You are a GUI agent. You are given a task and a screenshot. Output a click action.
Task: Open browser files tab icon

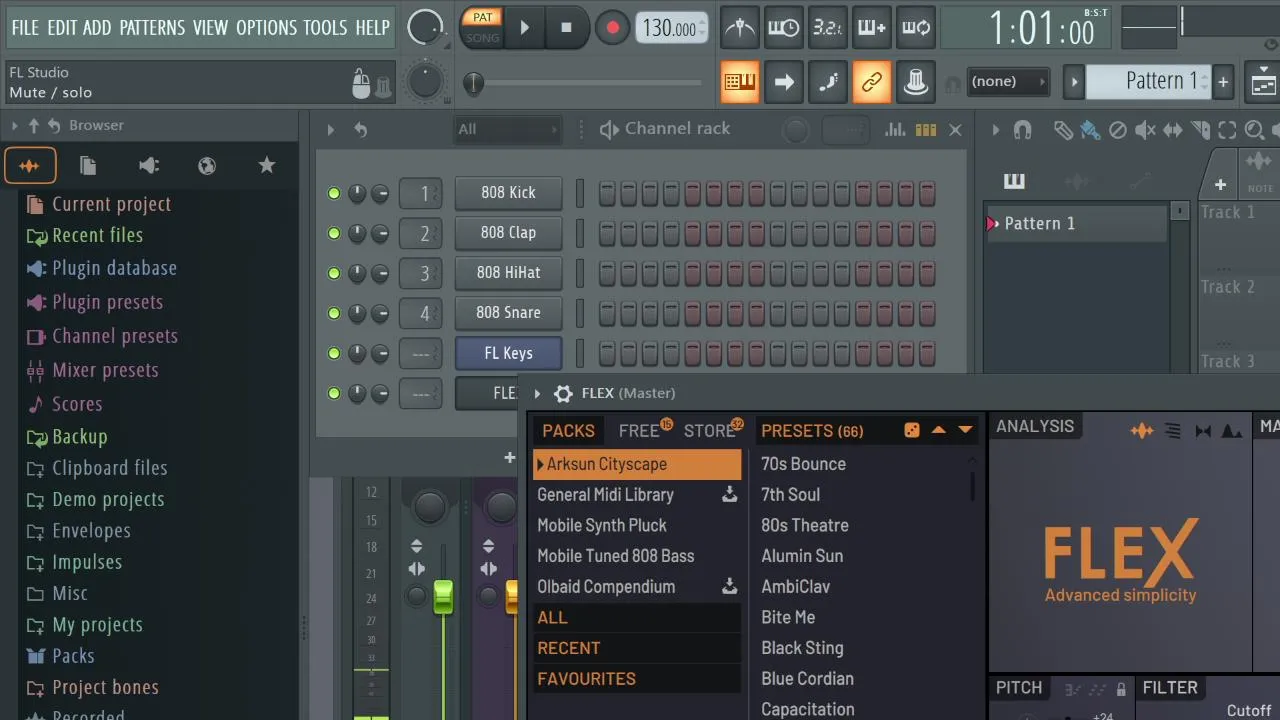pyautogui.click(x=88, y=166)
